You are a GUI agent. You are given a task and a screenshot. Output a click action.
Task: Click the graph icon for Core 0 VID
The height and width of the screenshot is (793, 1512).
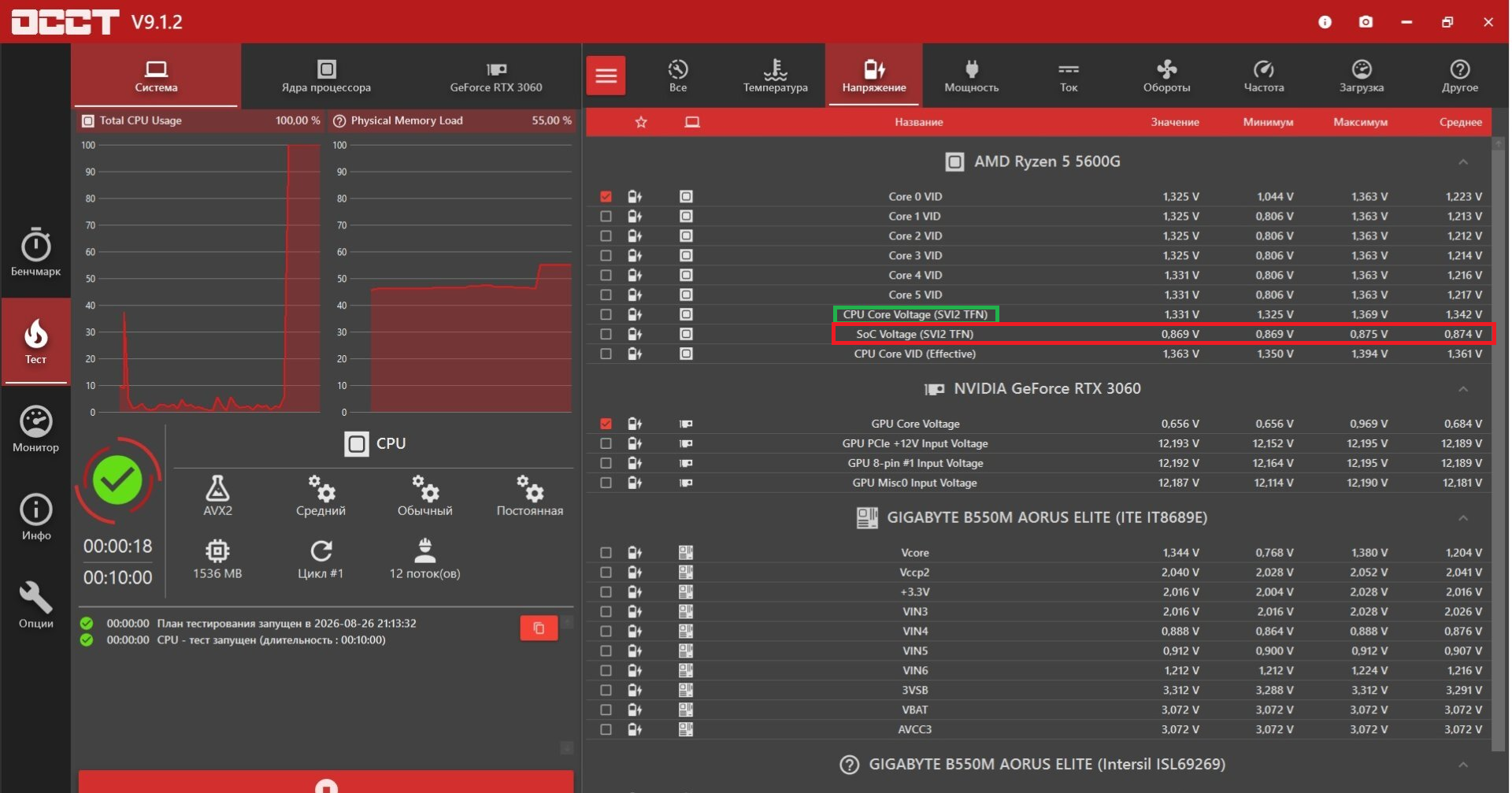point(635,196)
